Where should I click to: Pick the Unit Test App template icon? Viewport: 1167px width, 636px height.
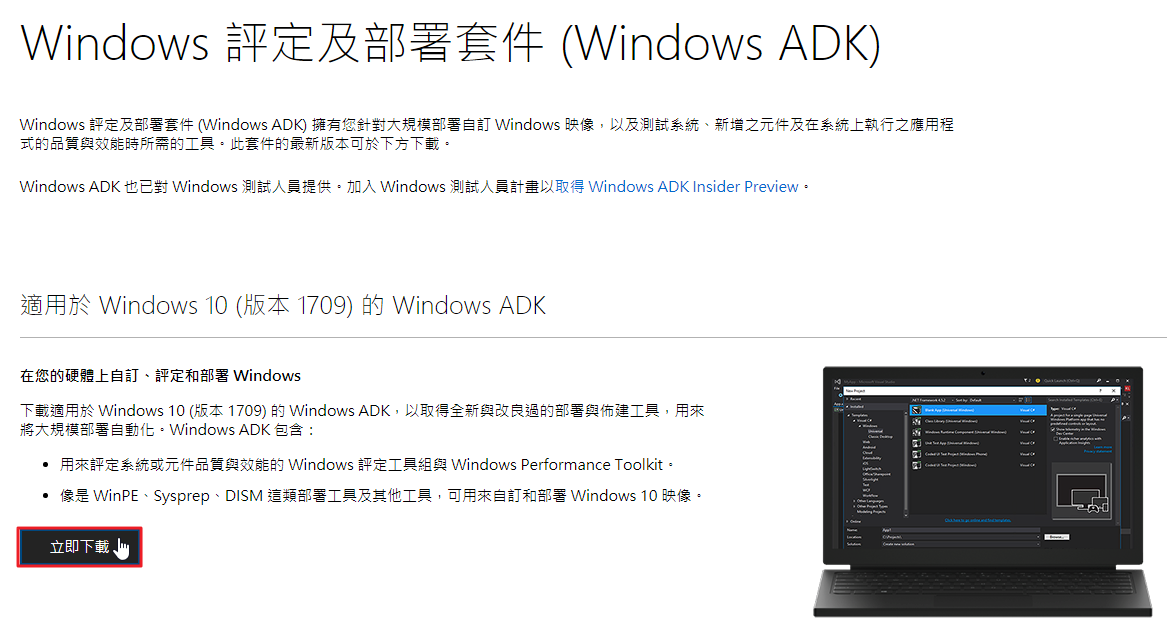tap(917, 443)
